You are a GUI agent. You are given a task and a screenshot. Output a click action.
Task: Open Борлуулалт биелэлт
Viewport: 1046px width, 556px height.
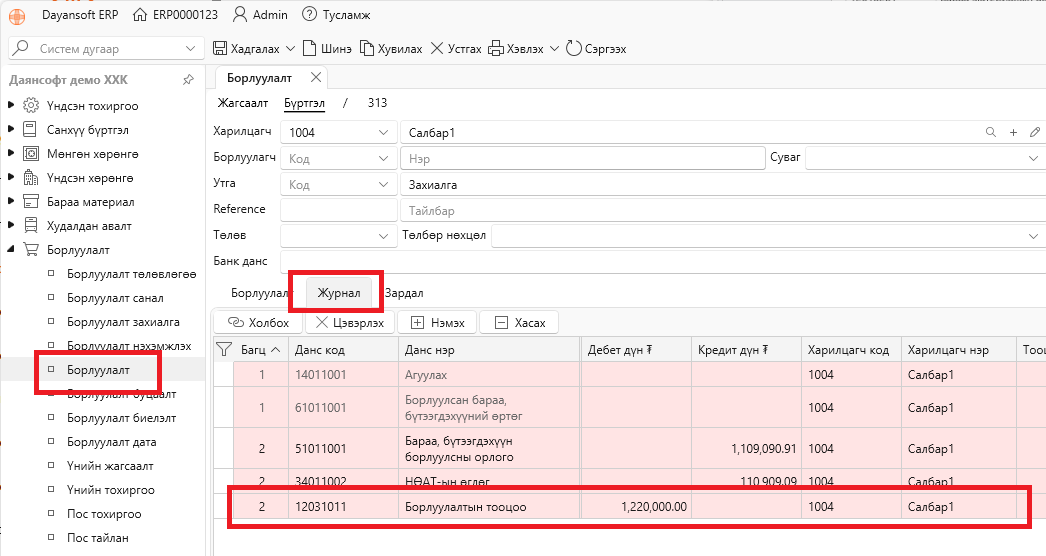pos(121,418)
